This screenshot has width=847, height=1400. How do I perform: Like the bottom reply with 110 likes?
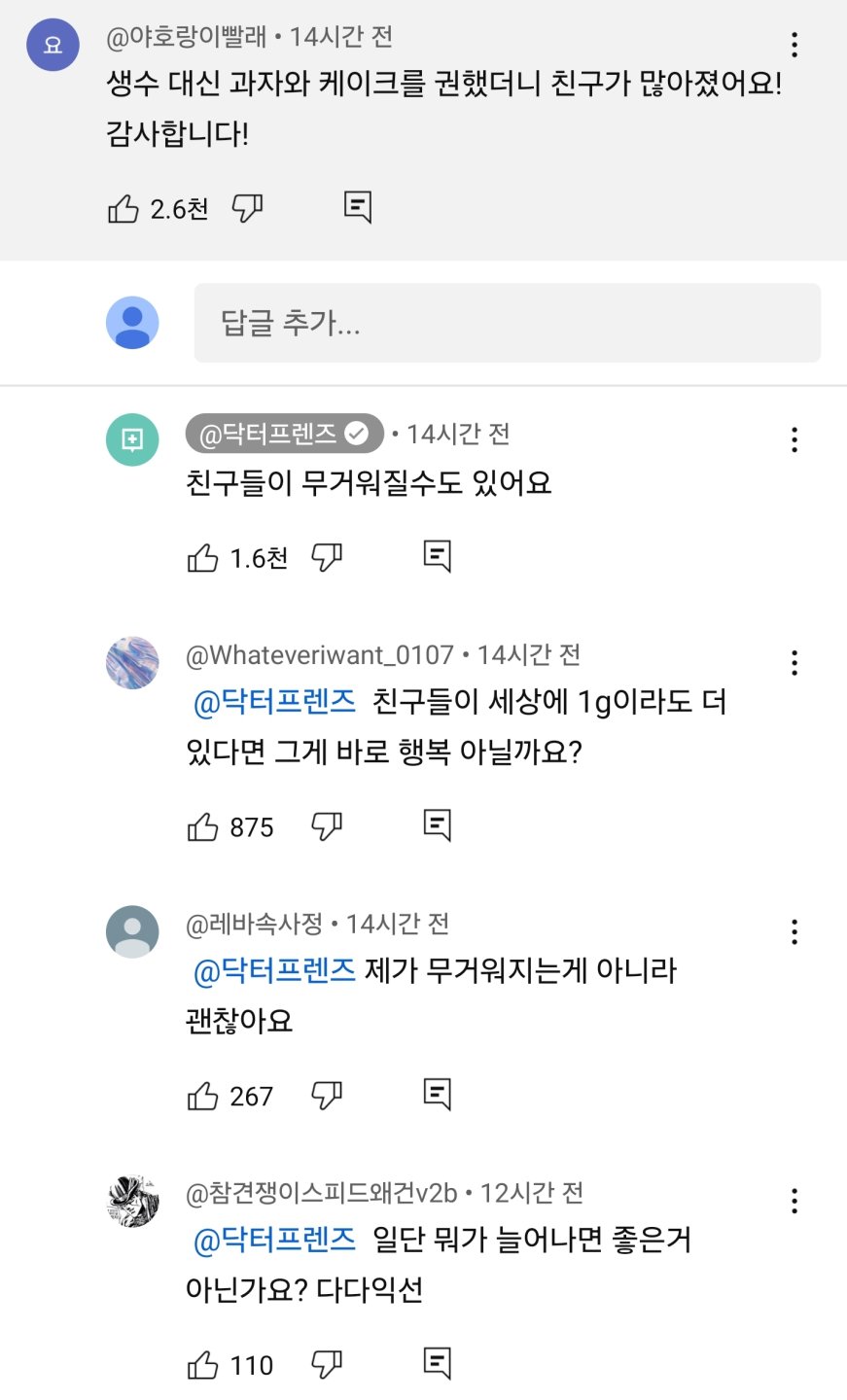204,1364
